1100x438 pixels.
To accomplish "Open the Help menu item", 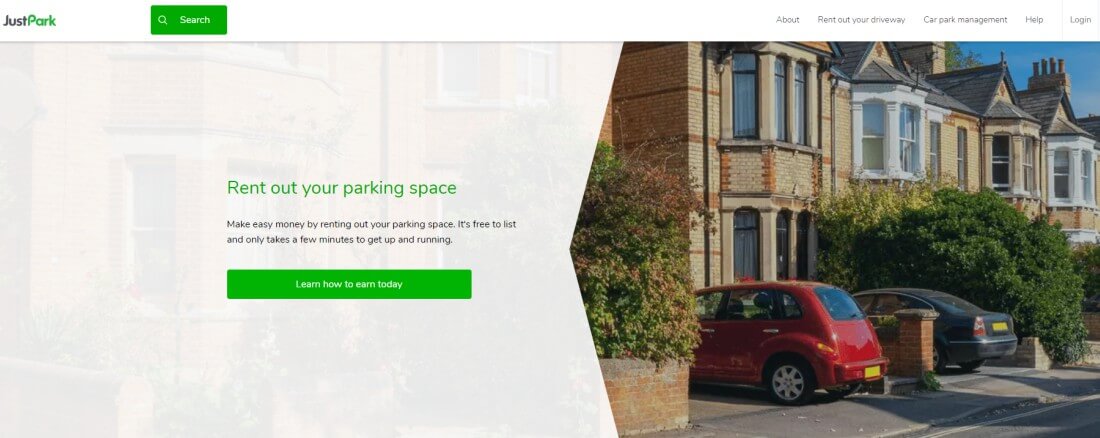I will [1033, 20].
